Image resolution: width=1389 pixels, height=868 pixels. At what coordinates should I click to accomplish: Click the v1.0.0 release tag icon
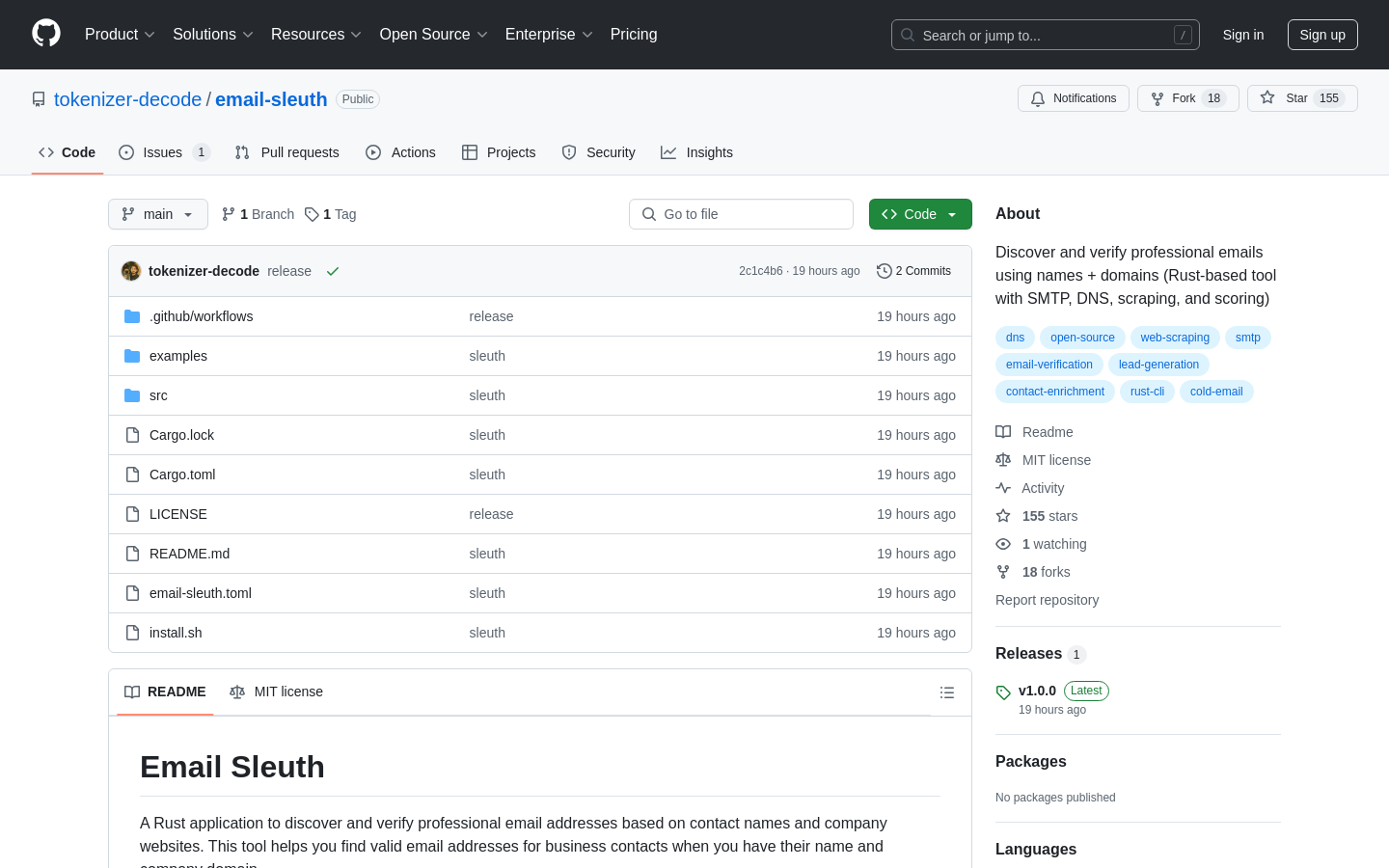click(1003, 692)
